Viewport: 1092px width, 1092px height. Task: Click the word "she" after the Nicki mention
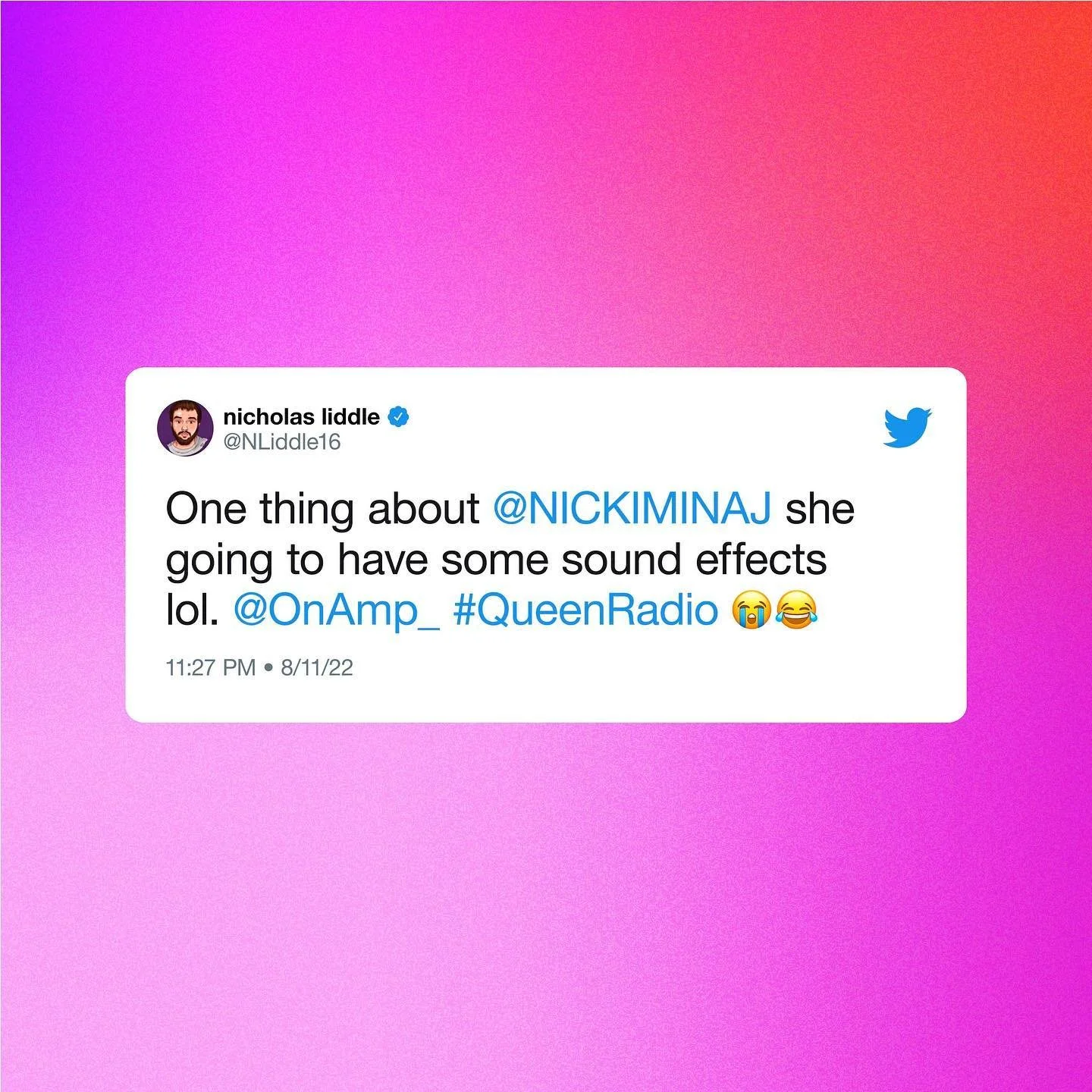point(820,508)
